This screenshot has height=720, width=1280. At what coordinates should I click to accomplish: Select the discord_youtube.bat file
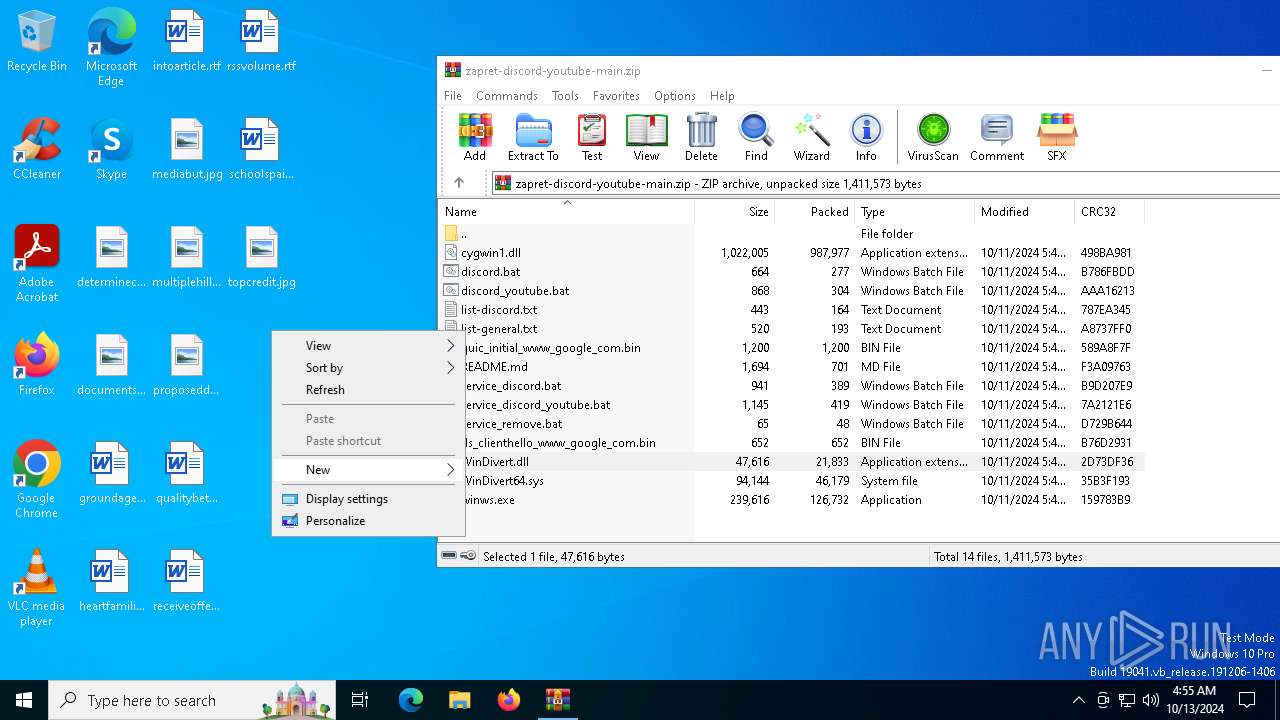[x=792, y=291]
